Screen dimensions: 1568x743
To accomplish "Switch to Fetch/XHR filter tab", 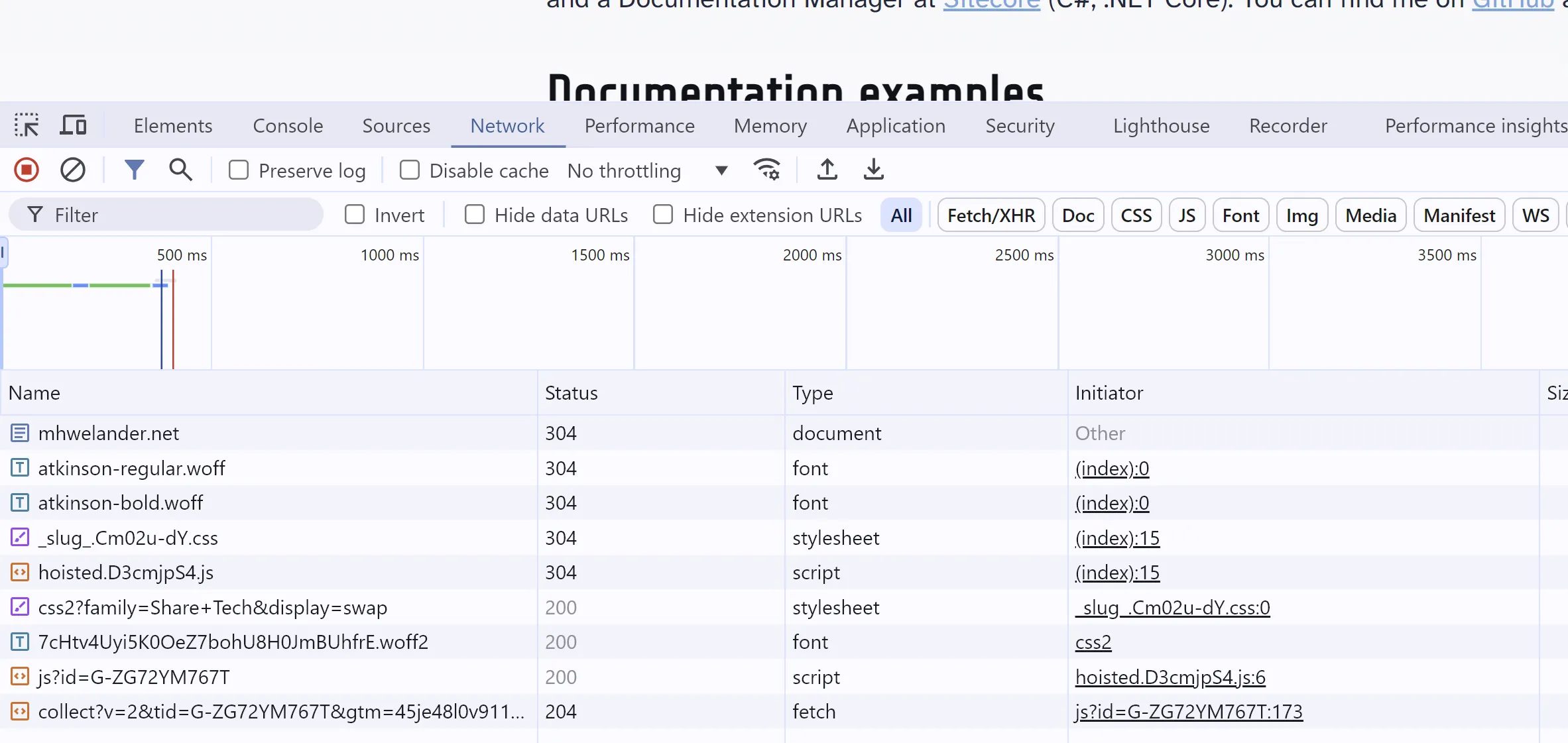I will coord(991,215).
